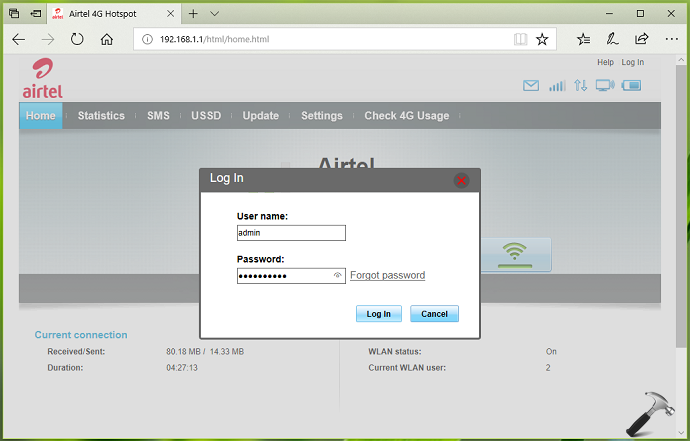Open tabs you've set aside icon

(x=14, y=14)
